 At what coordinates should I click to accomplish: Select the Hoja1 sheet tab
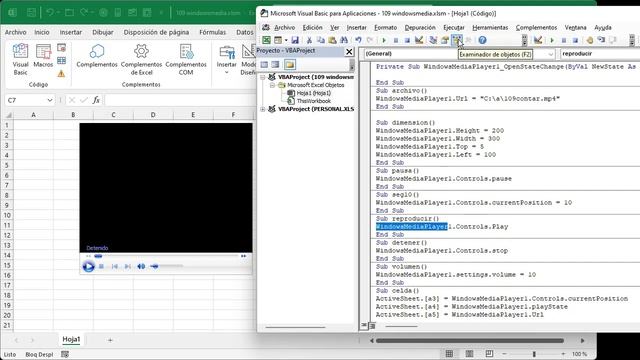point(71,339)
